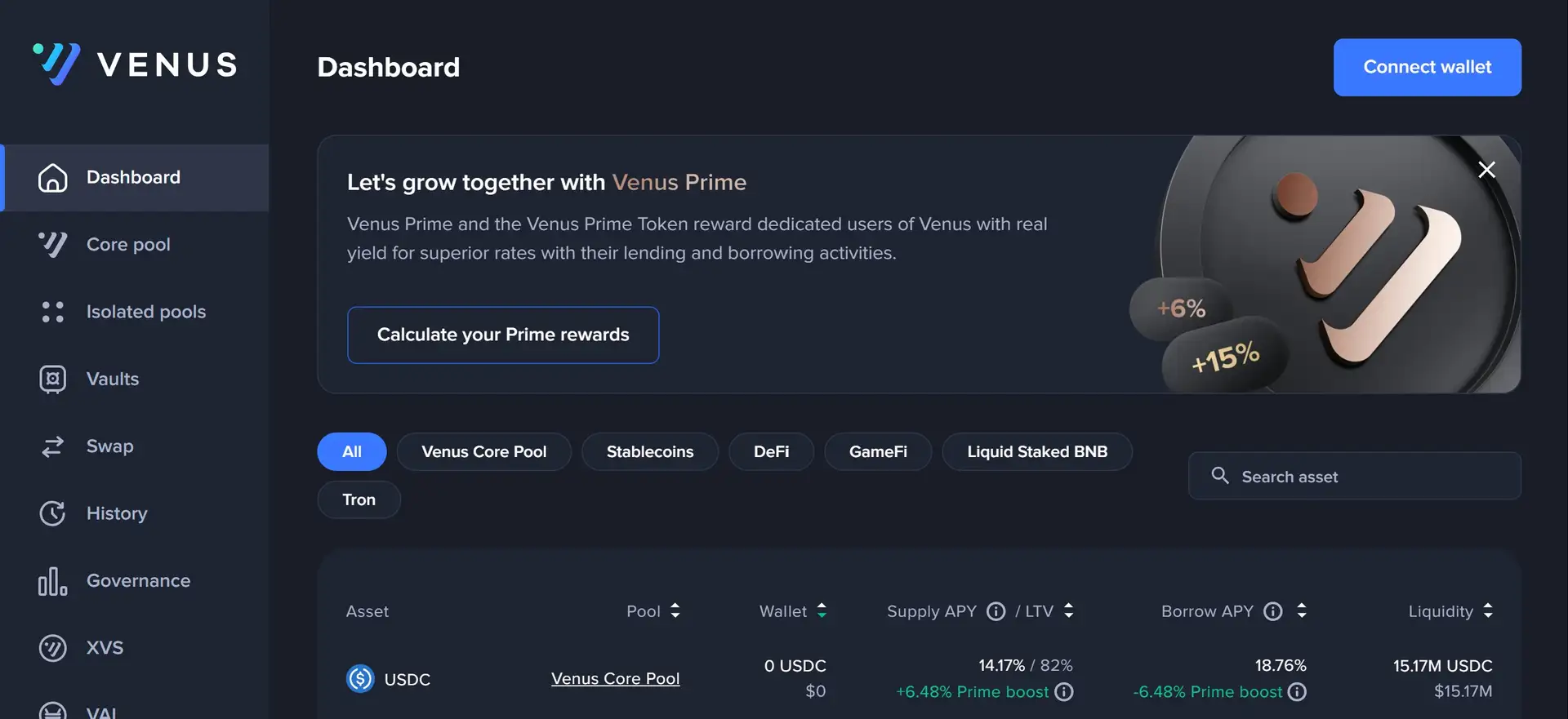Select the Stablecoins filter tab
This screenshot has height=719, width=1568.
tap(650, 452)
